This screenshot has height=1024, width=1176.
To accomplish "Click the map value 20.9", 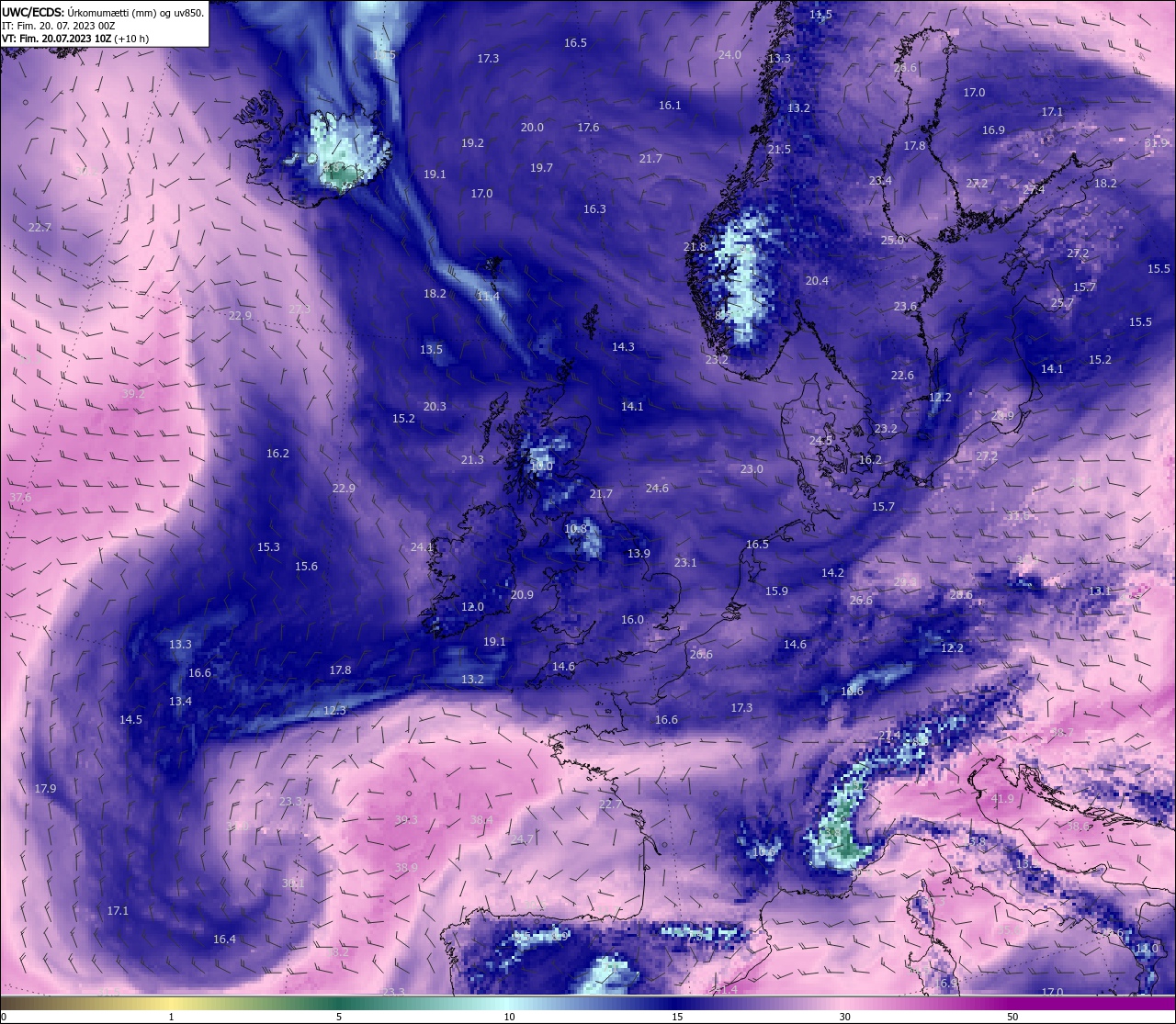I will click(x=522, y=595).
